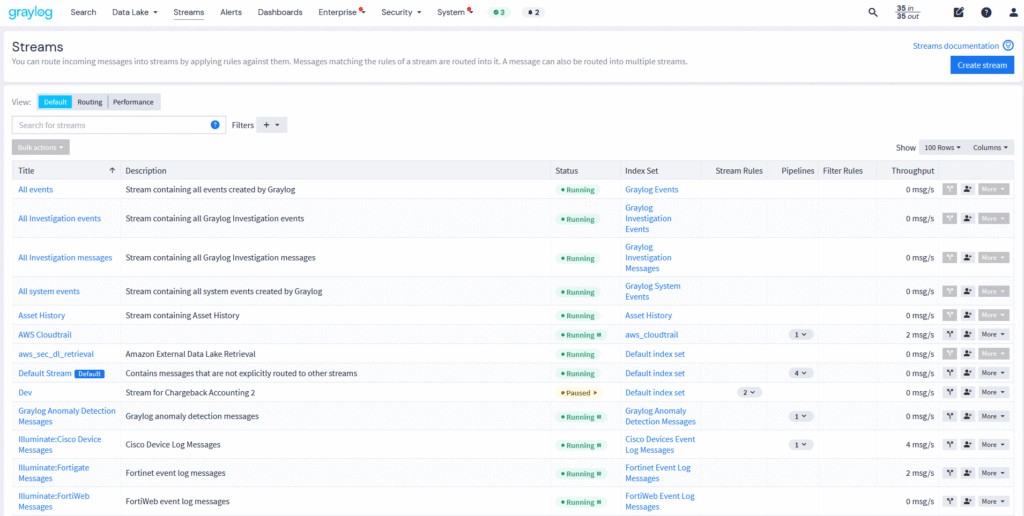This screenshot has width=1024, height=516.
Task: Open the System menu
Action: click(454, 12)
